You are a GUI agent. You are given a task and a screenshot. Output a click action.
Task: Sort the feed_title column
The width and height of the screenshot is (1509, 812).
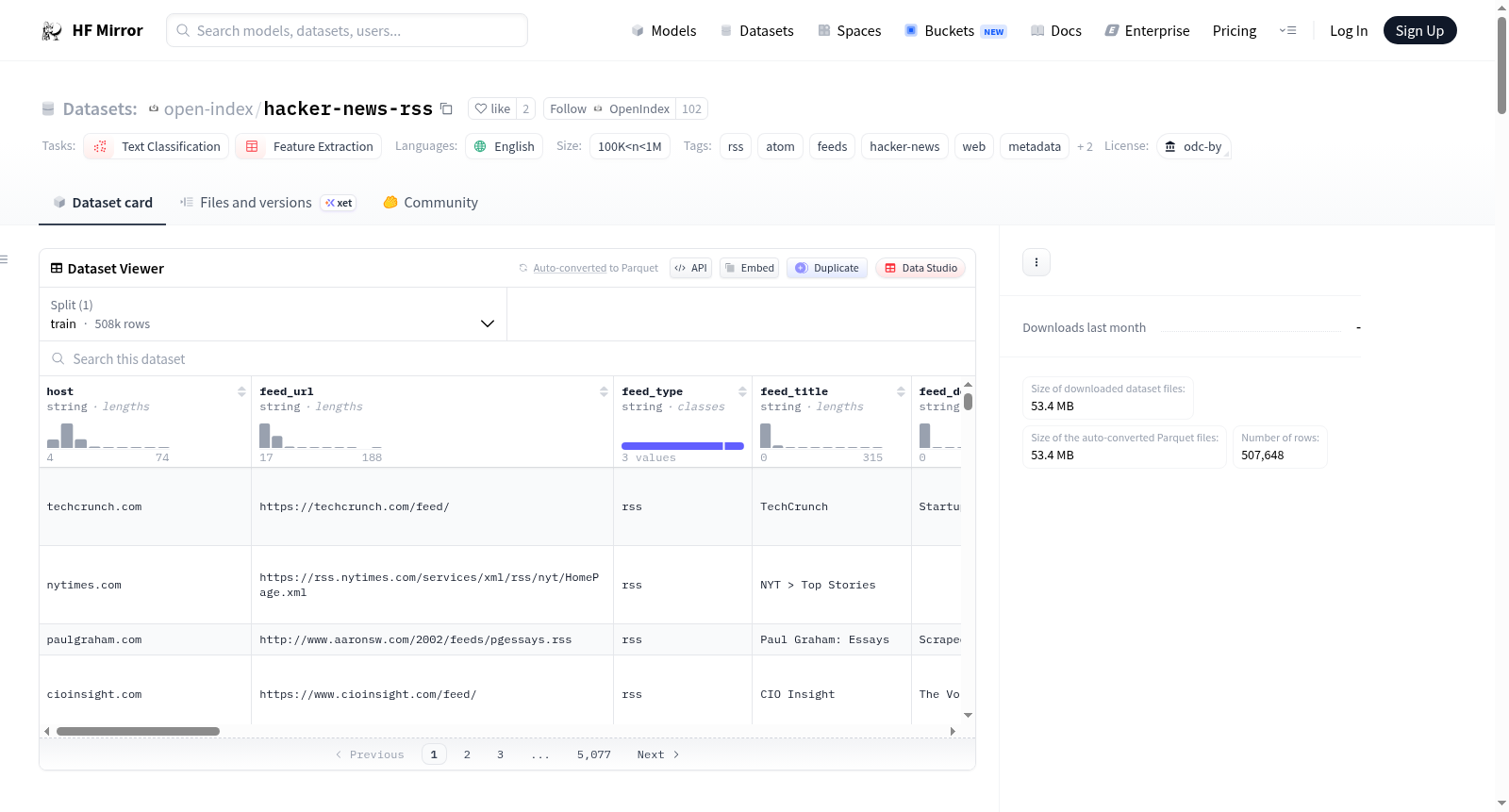tap(901, 391)
